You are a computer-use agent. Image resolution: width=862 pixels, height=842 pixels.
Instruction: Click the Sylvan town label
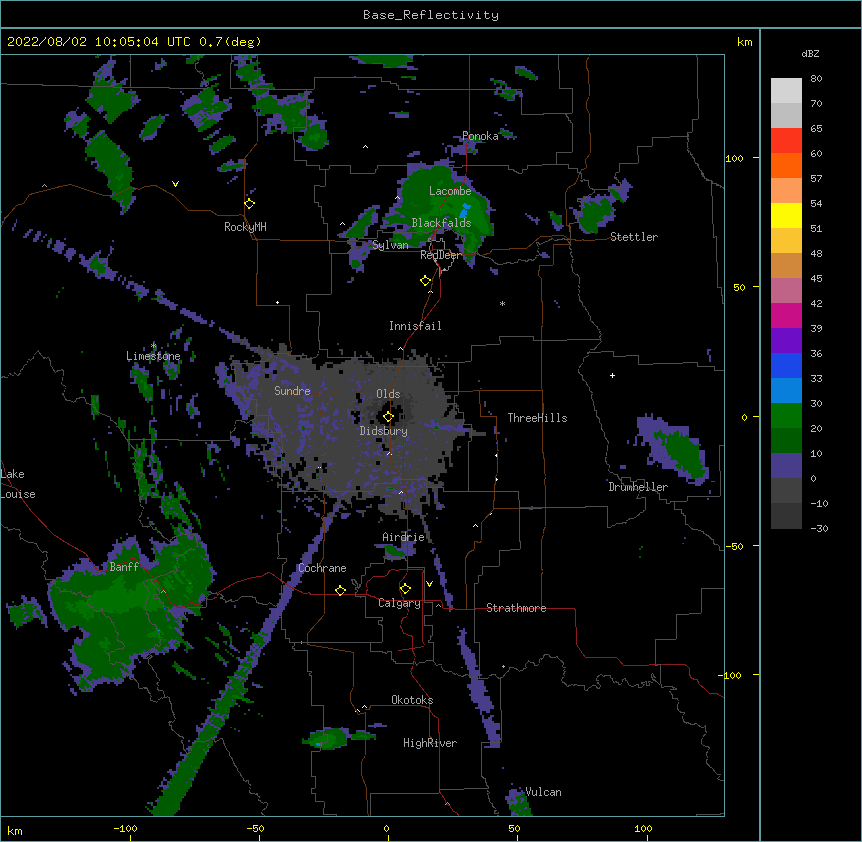click(x=390, y=245)
